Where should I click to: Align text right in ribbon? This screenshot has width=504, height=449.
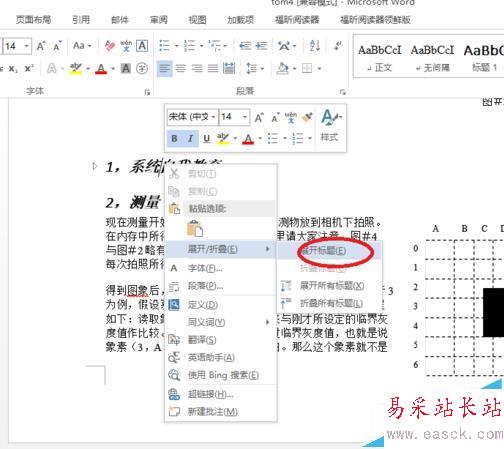[x=197, y=69]
